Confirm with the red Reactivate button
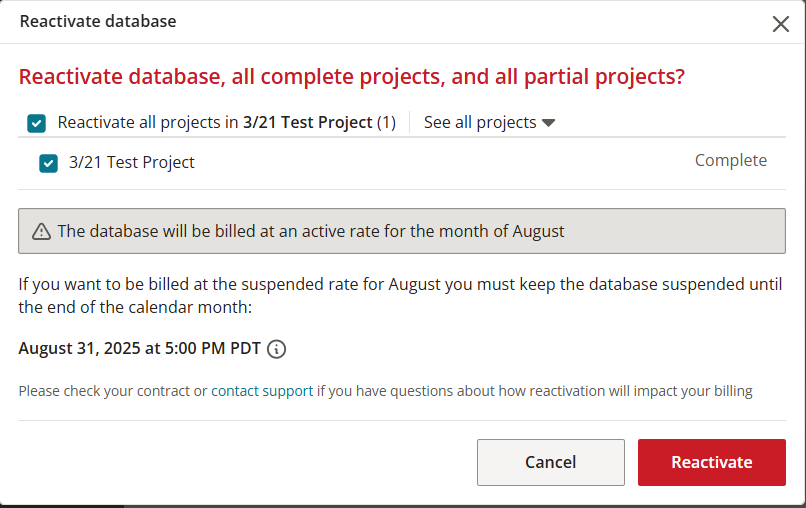This screenshot has width=806, height=508. (711, 462)
